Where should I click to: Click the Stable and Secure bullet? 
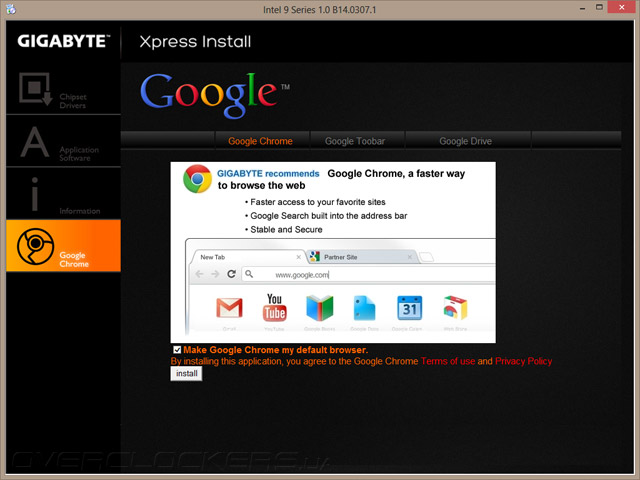[x=284, y=229]
